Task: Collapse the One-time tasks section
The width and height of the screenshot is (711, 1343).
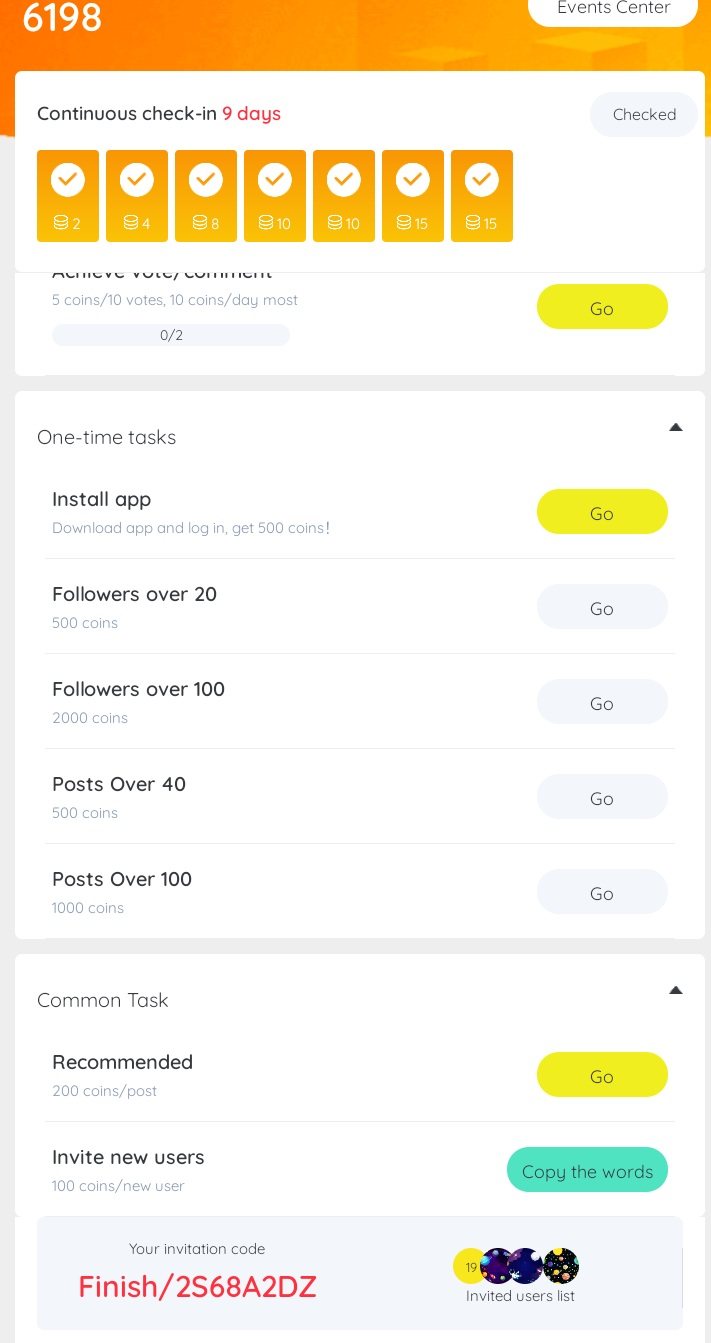Action: point(676,428)
